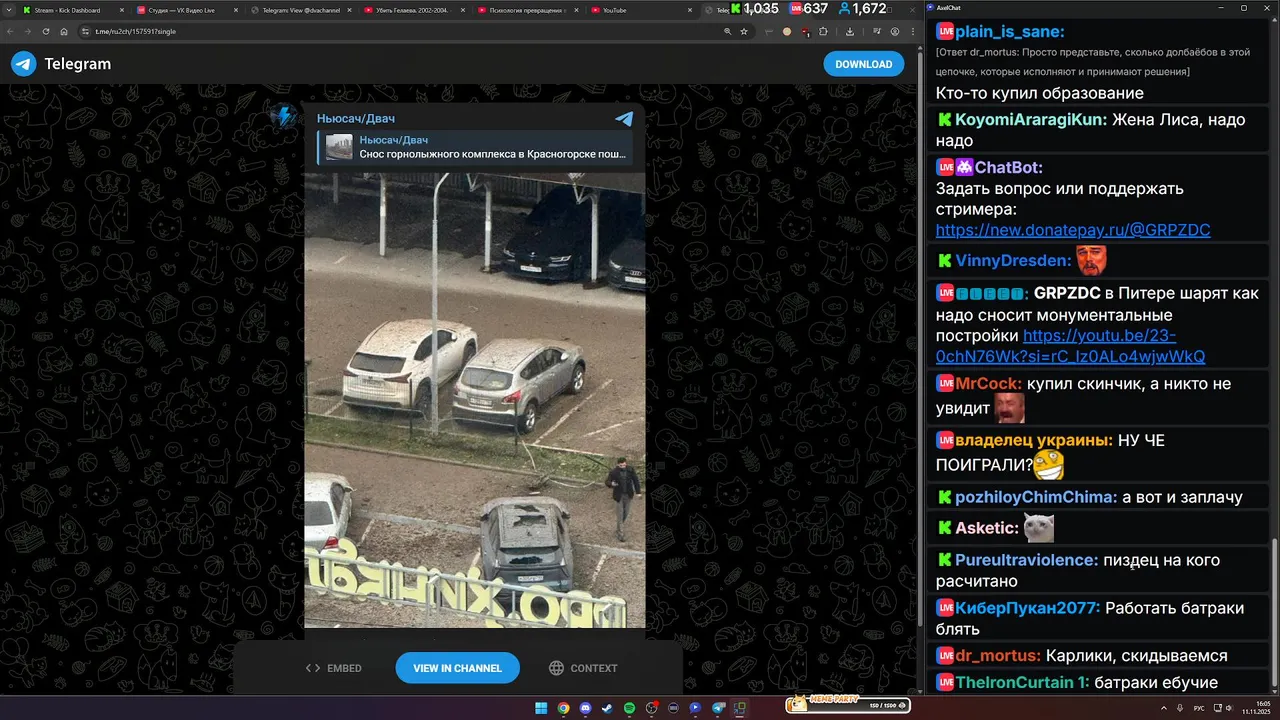Open the Ньюсач/Двач channel name link
1280x720 pixels.
coord(356,118)
